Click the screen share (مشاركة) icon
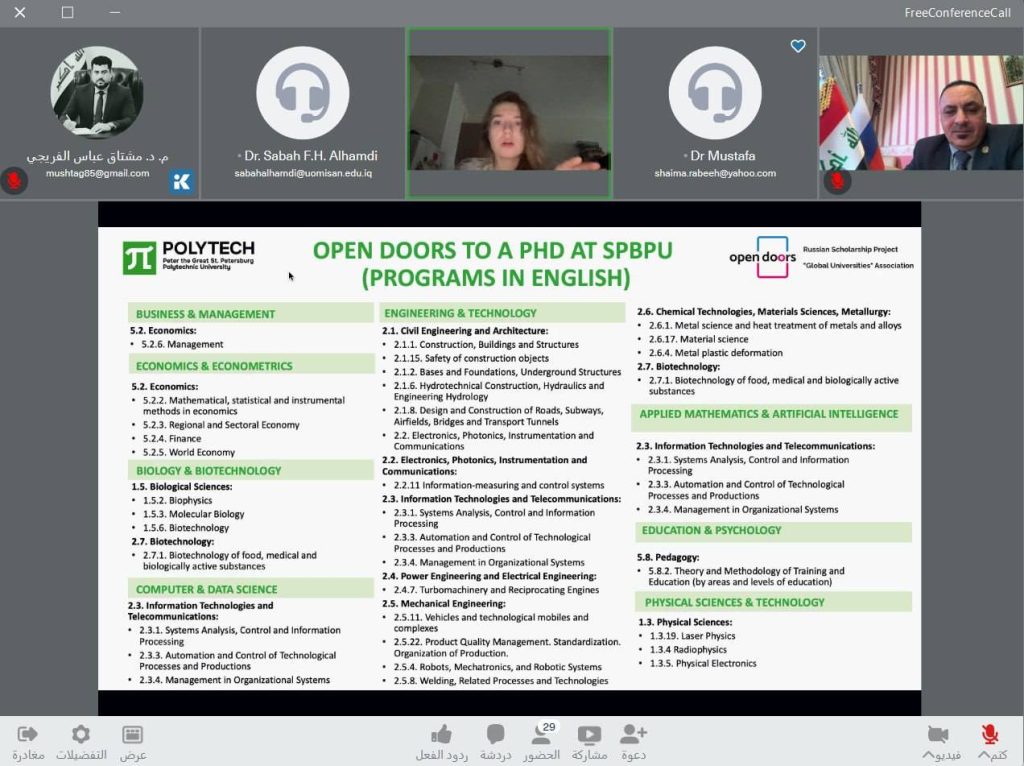 tap(589, 735)
